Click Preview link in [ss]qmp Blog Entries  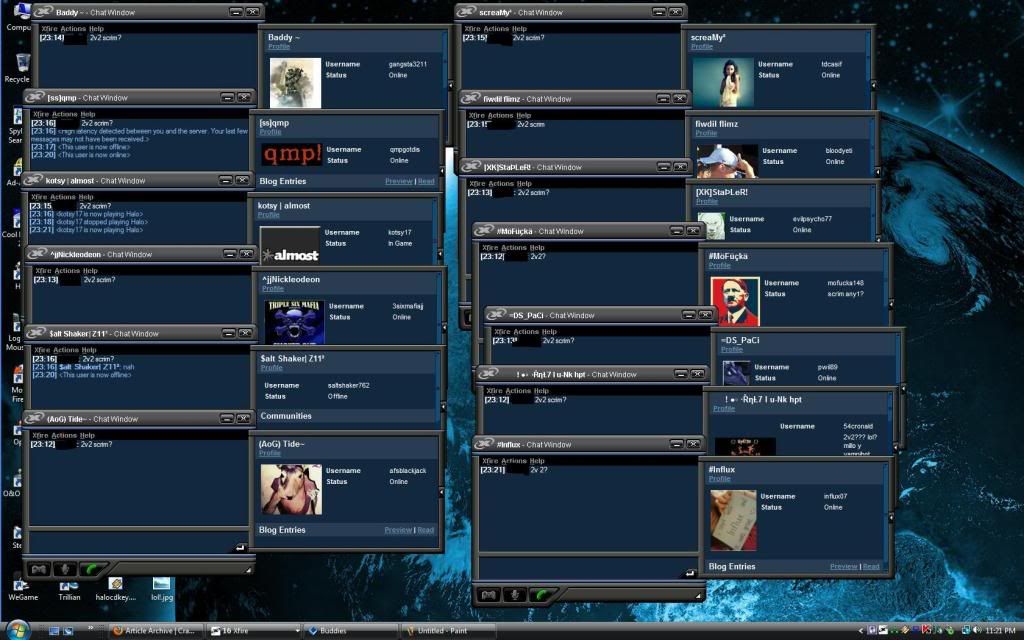point(398,181)
